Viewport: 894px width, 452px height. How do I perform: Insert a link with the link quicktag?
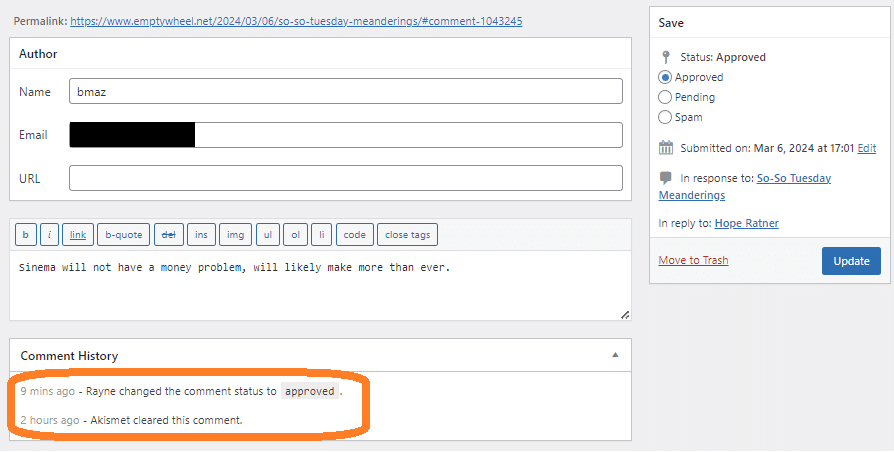pyautogui.click(x=78, y=235)
